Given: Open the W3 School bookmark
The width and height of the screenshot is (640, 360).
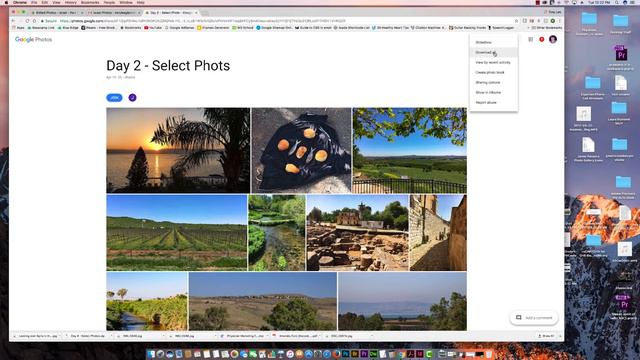Looking at the screenshot, I should 243,28.
